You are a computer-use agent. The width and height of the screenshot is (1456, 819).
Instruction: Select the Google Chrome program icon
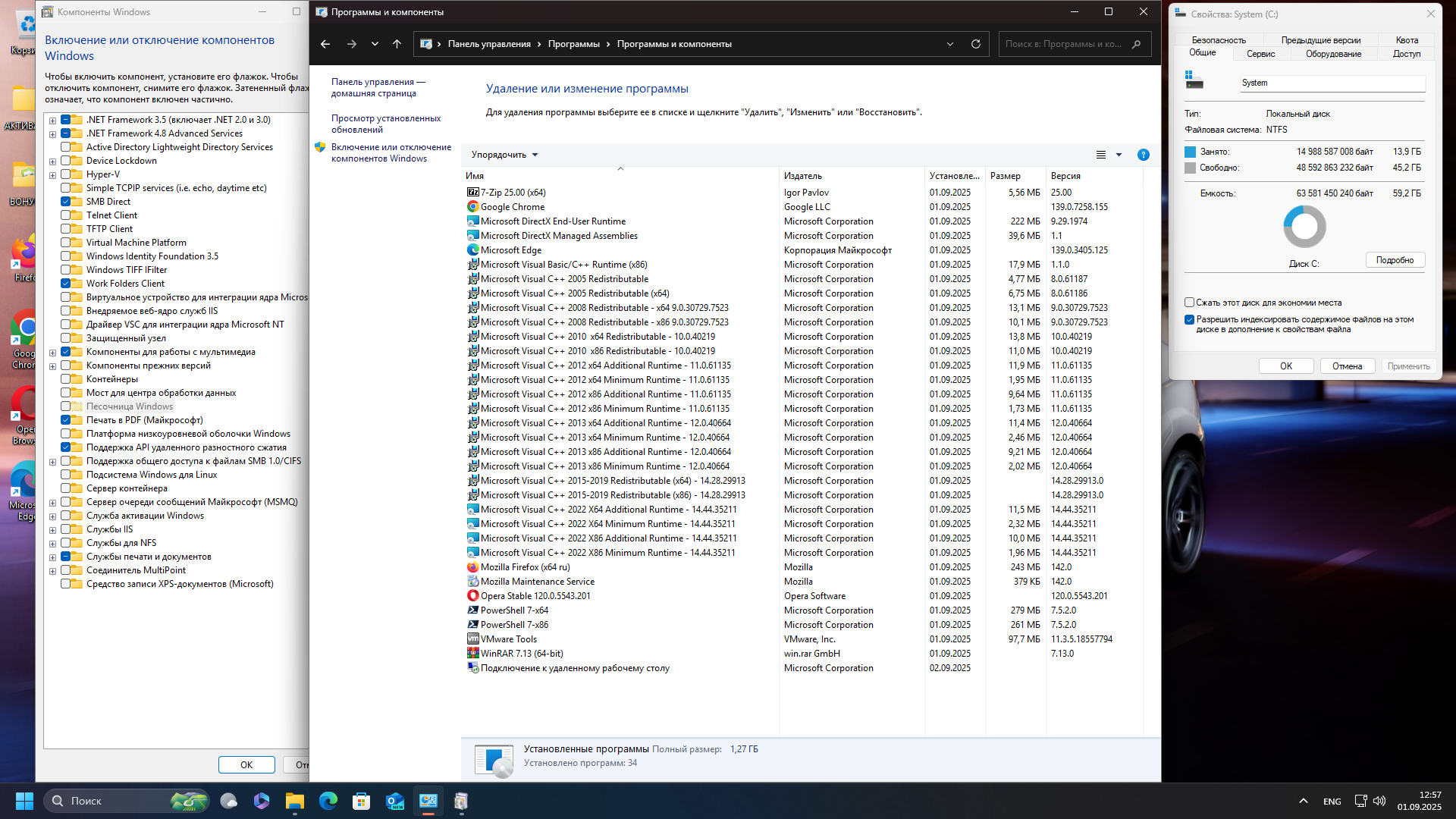click(x=472, y=207)
